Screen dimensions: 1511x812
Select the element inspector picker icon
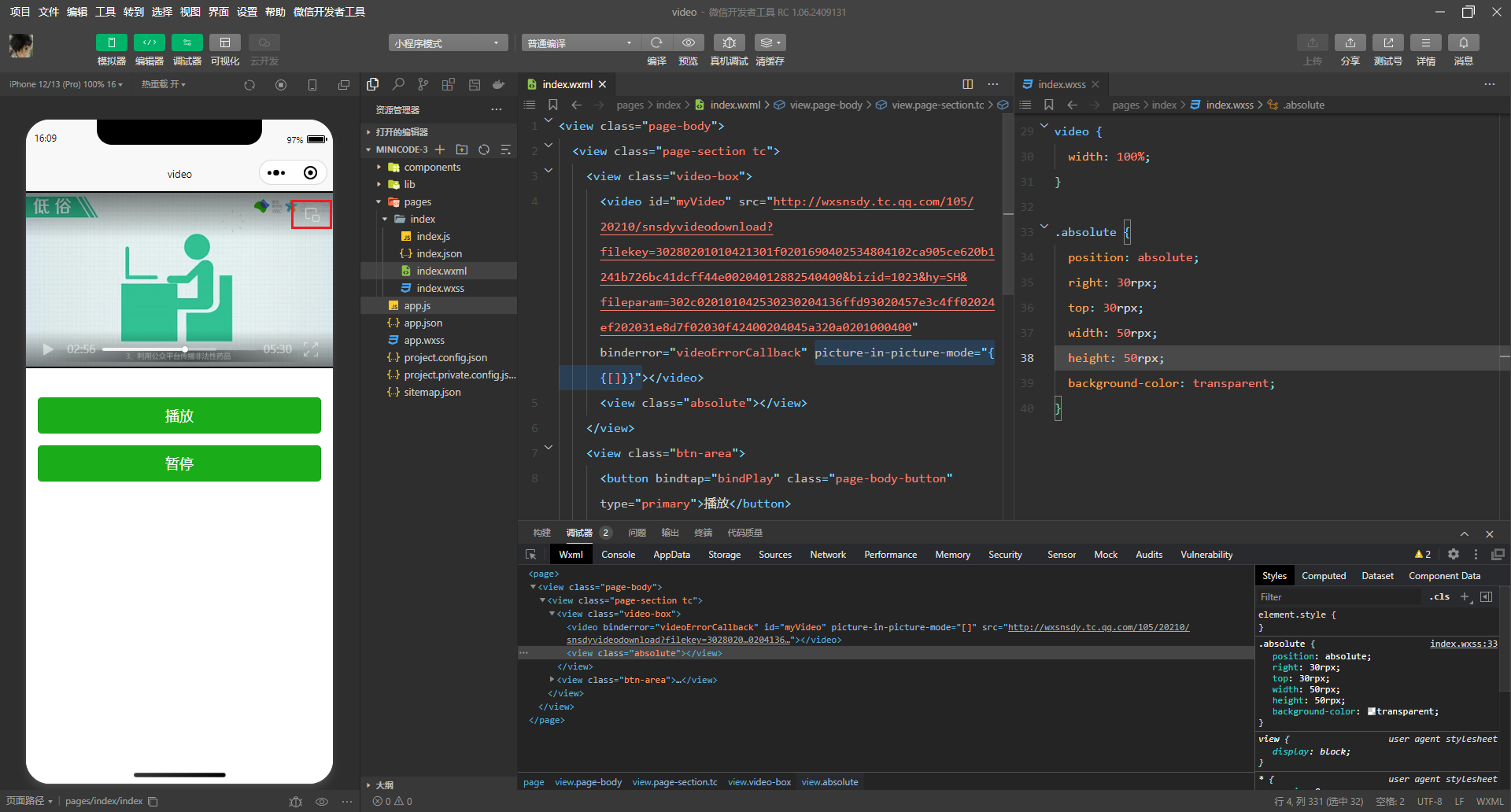coord(531,555)
